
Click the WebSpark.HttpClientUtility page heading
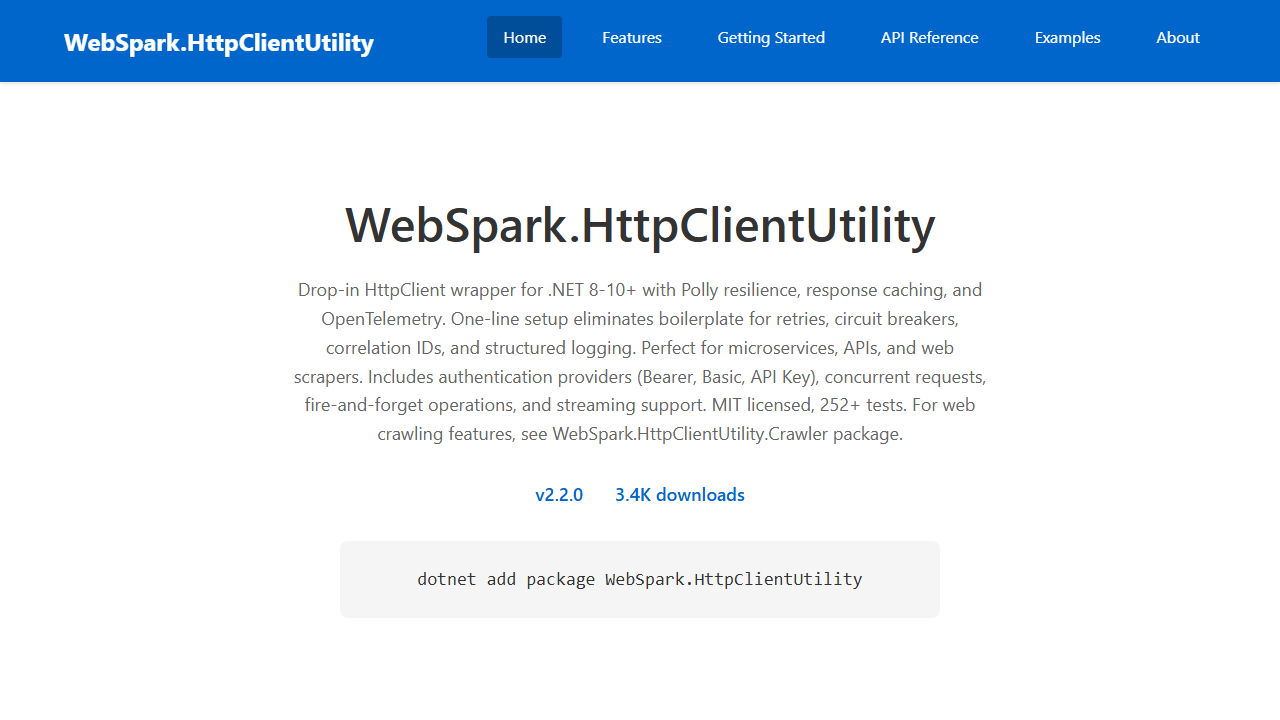pos(639,225)
